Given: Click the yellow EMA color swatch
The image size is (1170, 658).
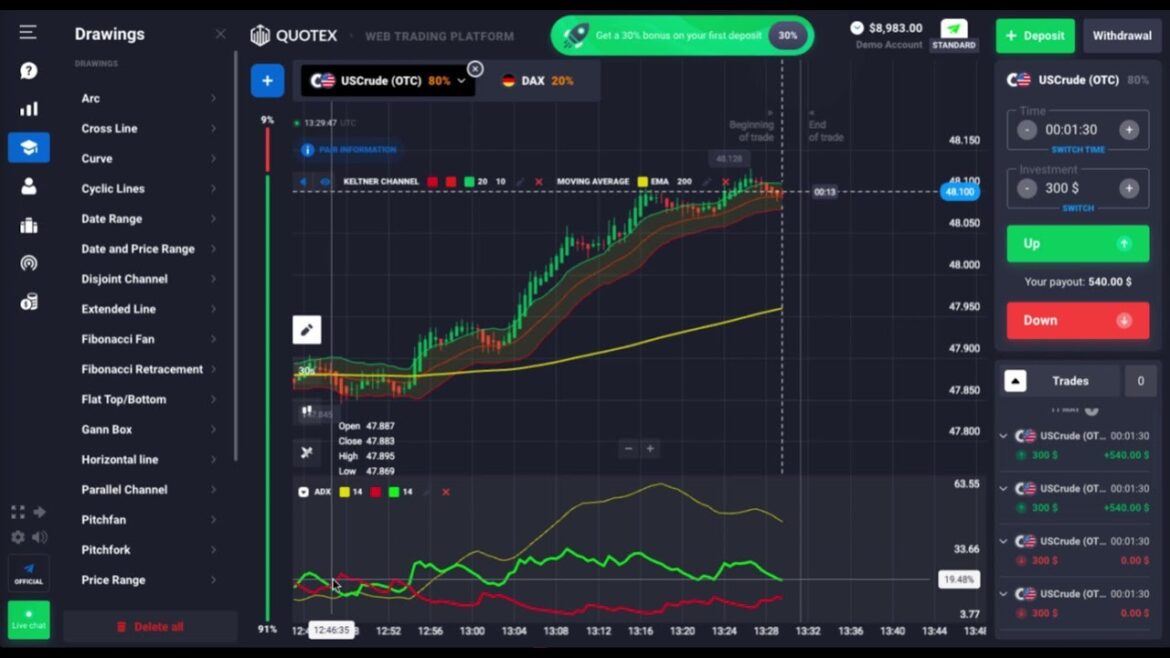Looking at the screenshot, I should click(642, 182).
